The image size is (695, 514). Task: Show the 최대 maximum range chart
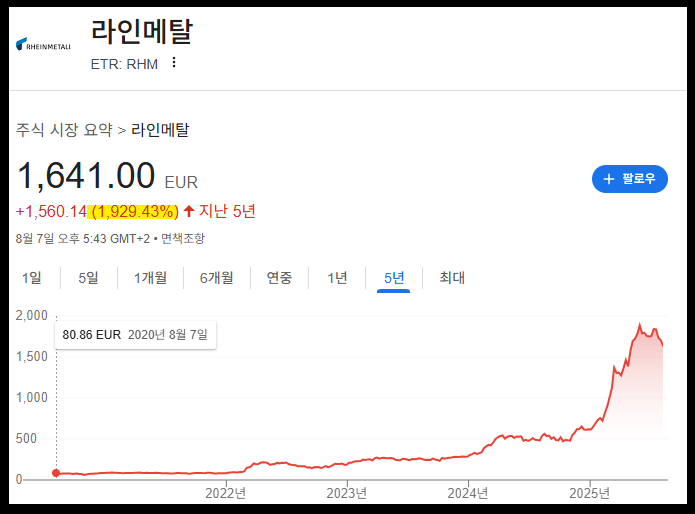[452, 278]
